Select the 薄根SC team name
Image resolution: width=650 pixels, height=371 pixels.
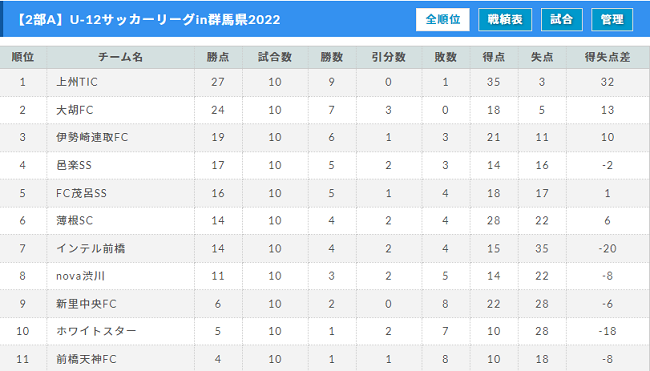(x=75, y=221)
